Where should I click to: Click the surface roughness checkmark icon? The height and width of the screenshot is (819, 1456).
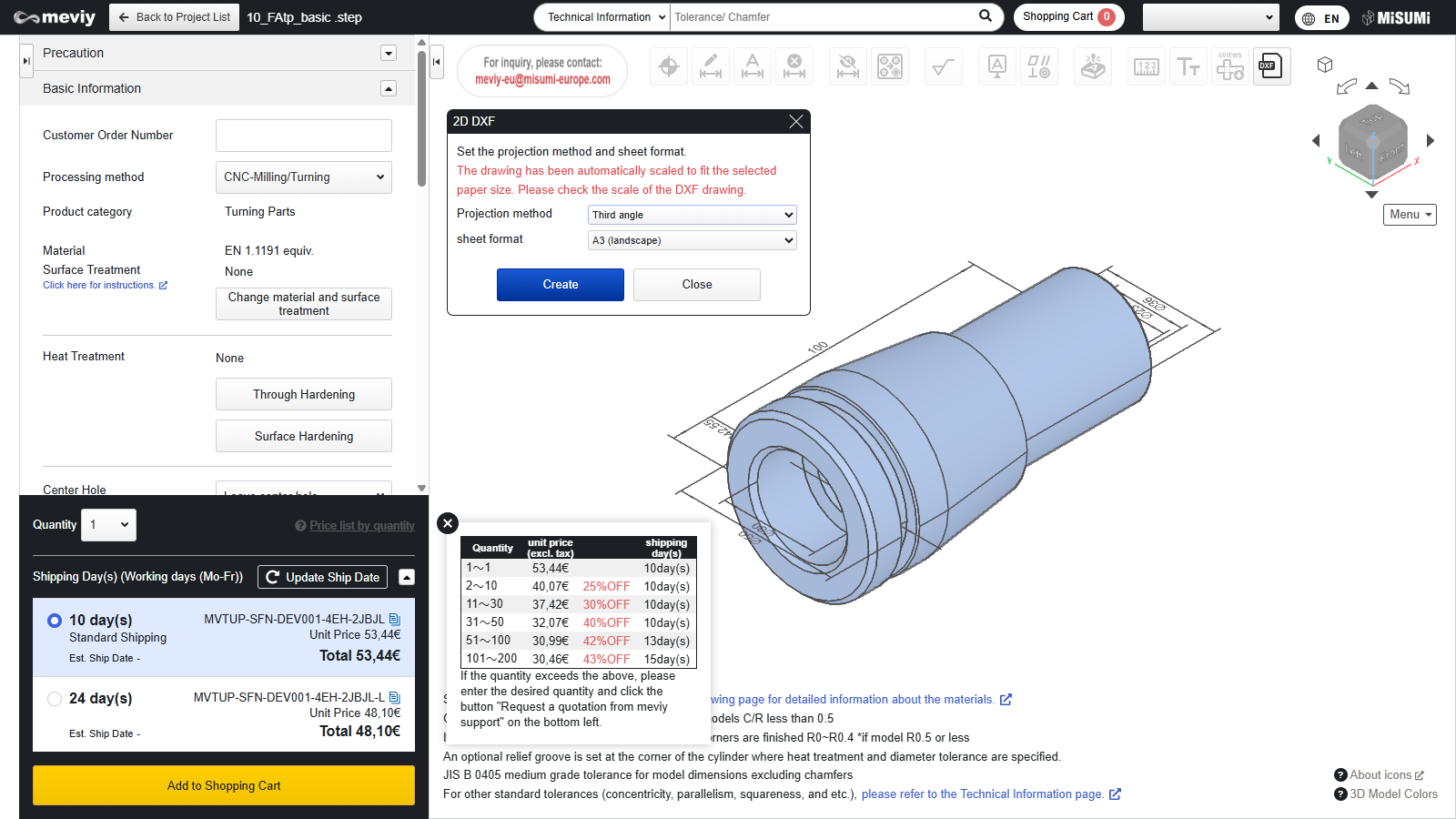[x=944, y=66]
